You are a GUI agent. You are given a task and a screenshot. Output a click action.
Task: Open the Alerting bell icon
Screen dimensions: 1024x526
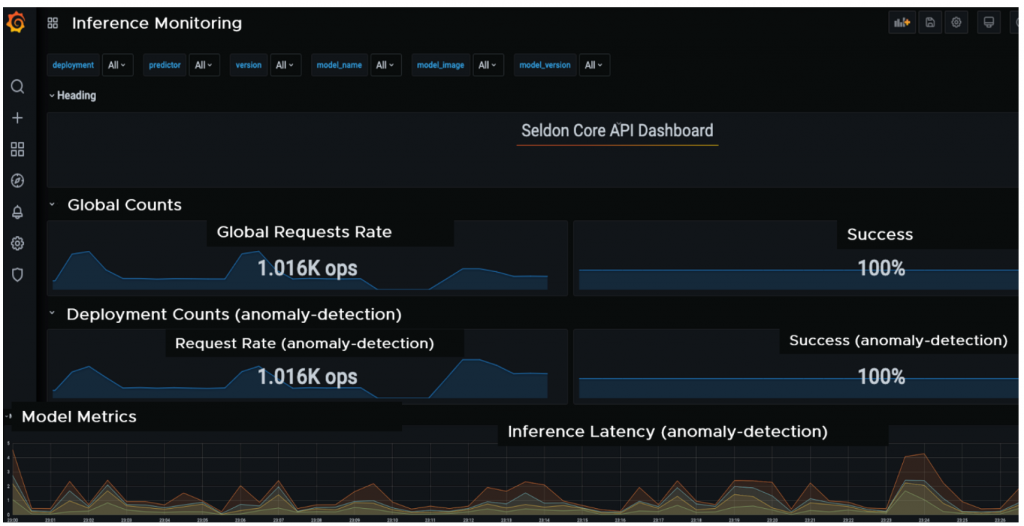tap(18, 212)
